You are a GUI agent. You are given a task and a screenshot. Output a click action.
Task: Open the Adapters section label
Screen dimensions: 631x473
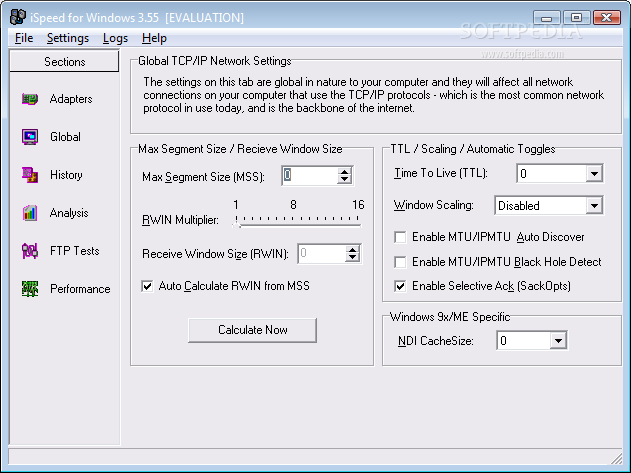[71, 99]
